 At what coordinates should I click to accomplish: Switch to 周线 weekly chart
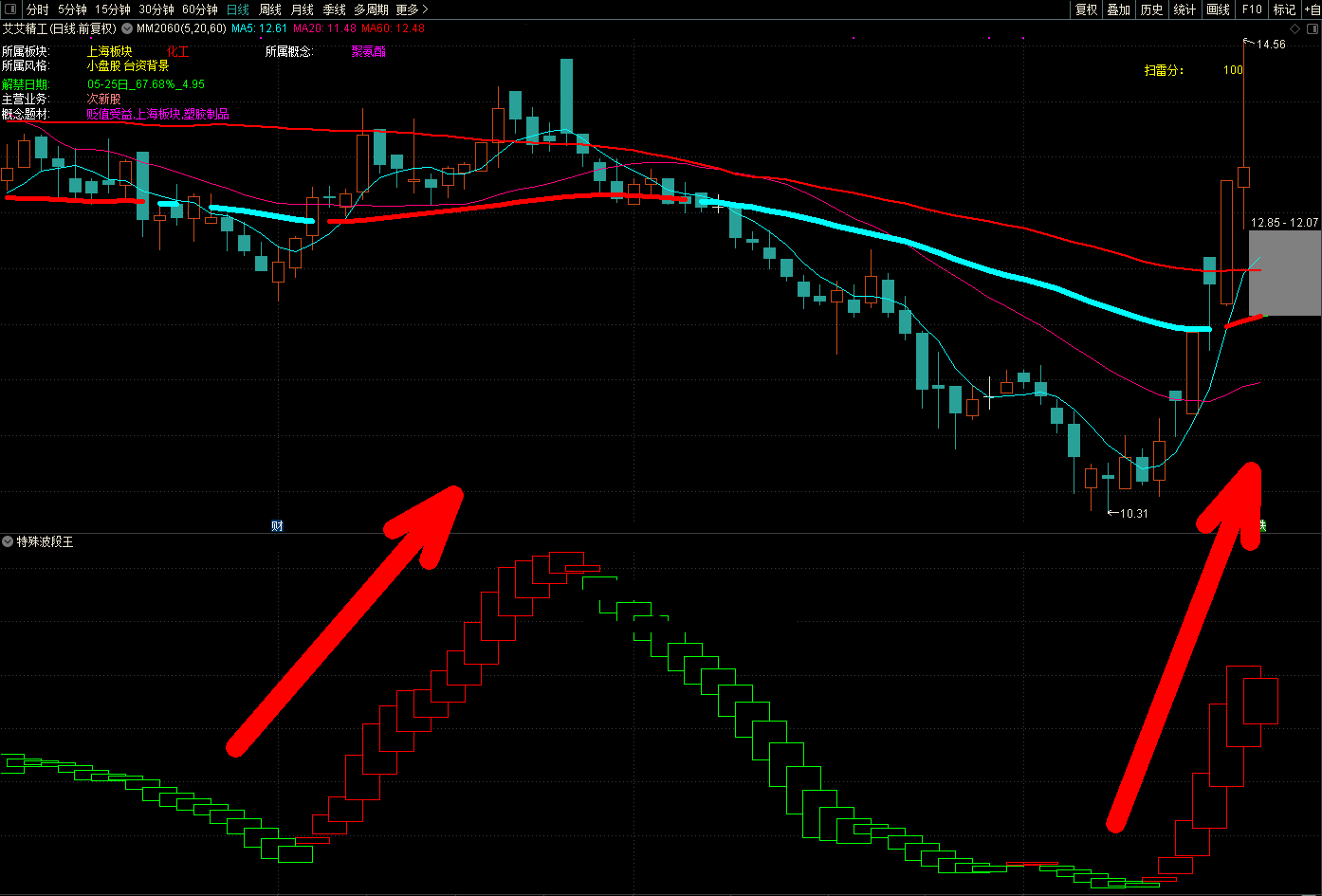coord(270,9)
